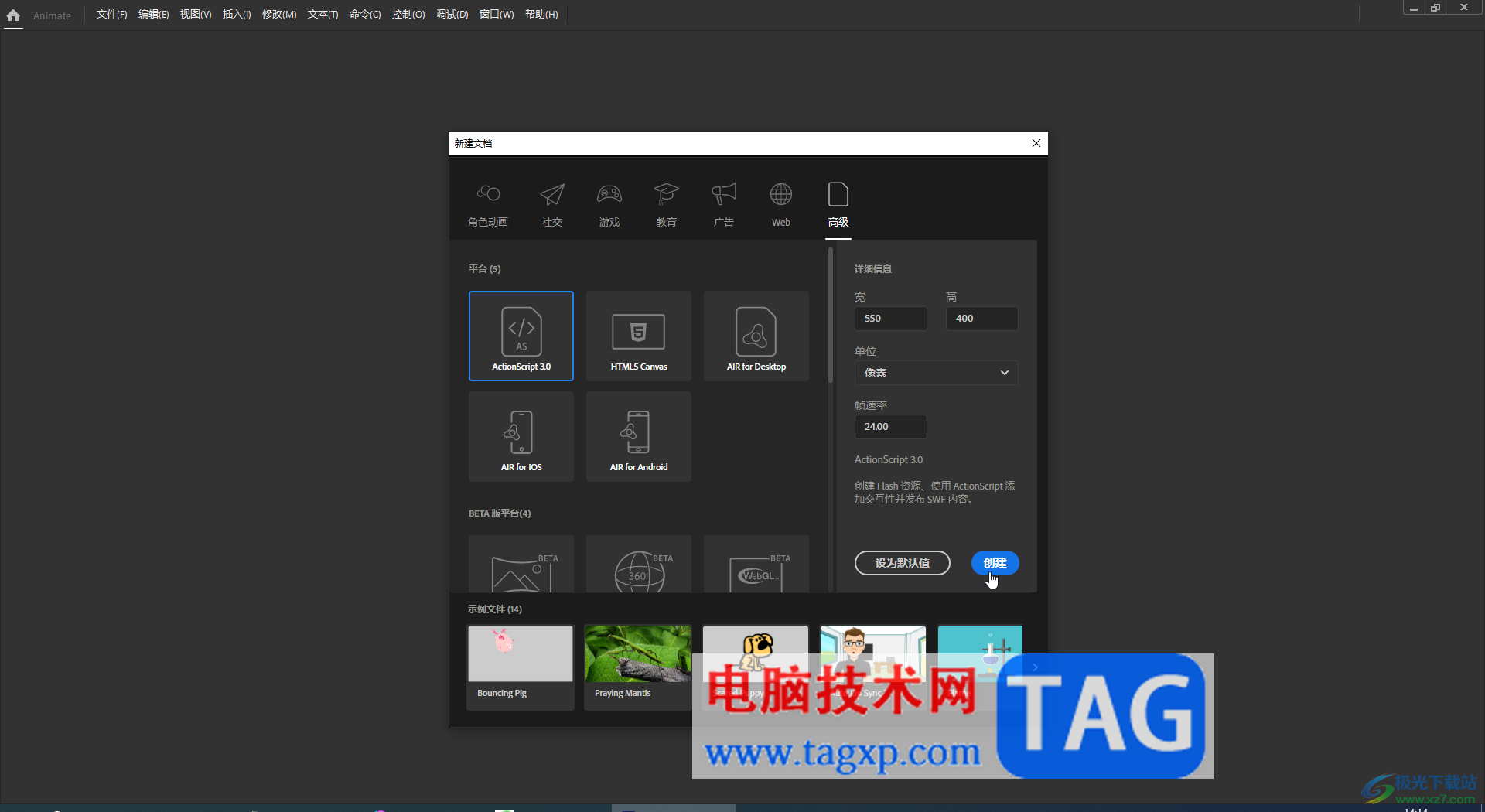
Task: Open the 单位 units dropdown
Action: tap(936, 373)
